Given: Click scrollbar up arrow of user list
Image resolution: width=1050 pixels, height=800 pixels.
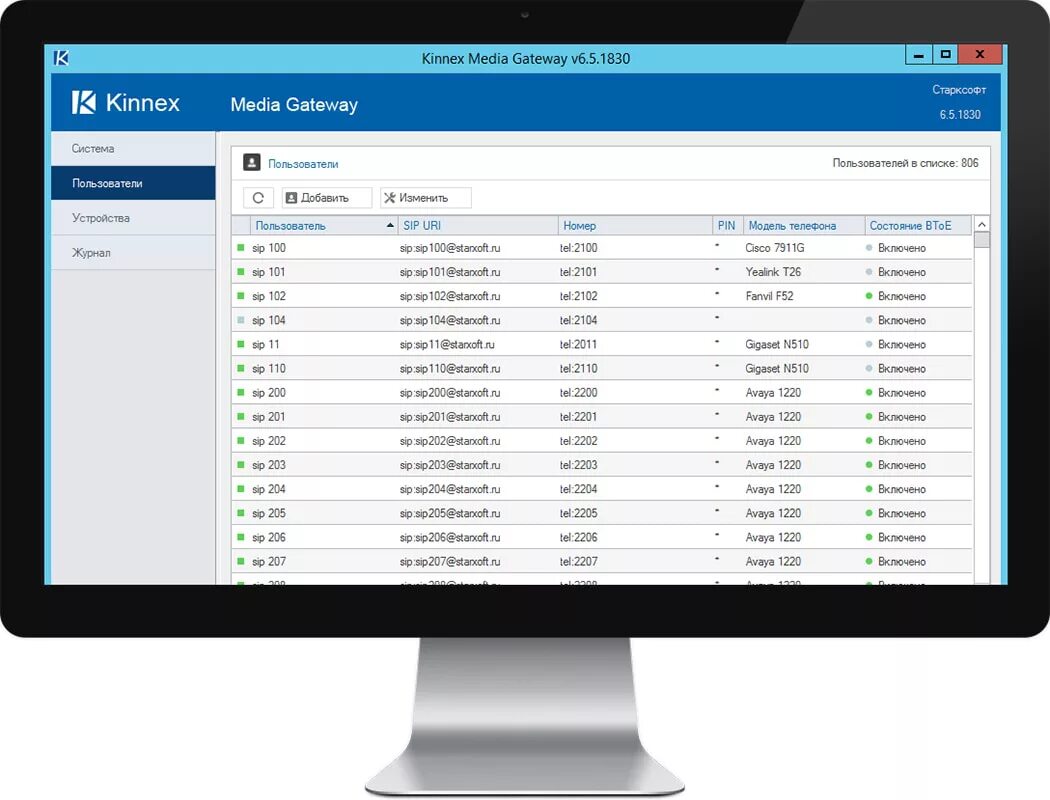Looking at the screenshot, I should coord(982,225).
